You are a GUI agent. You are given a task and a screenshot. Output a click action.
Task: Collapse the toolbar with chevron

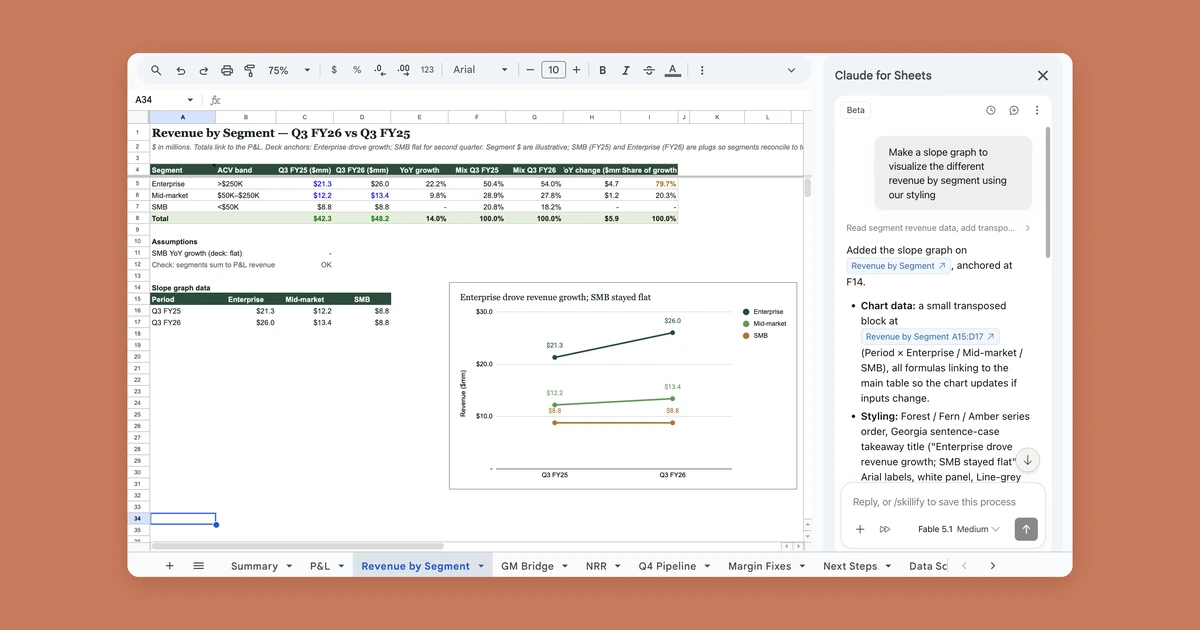pos(791,70)
